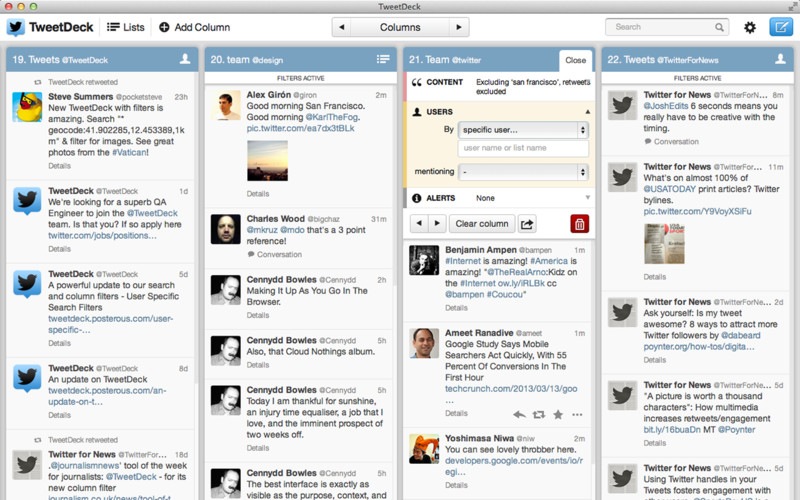Click @USATODAY mention link
Screen dimensions: 800x500
pyautogui.click(x=669, y=189)
